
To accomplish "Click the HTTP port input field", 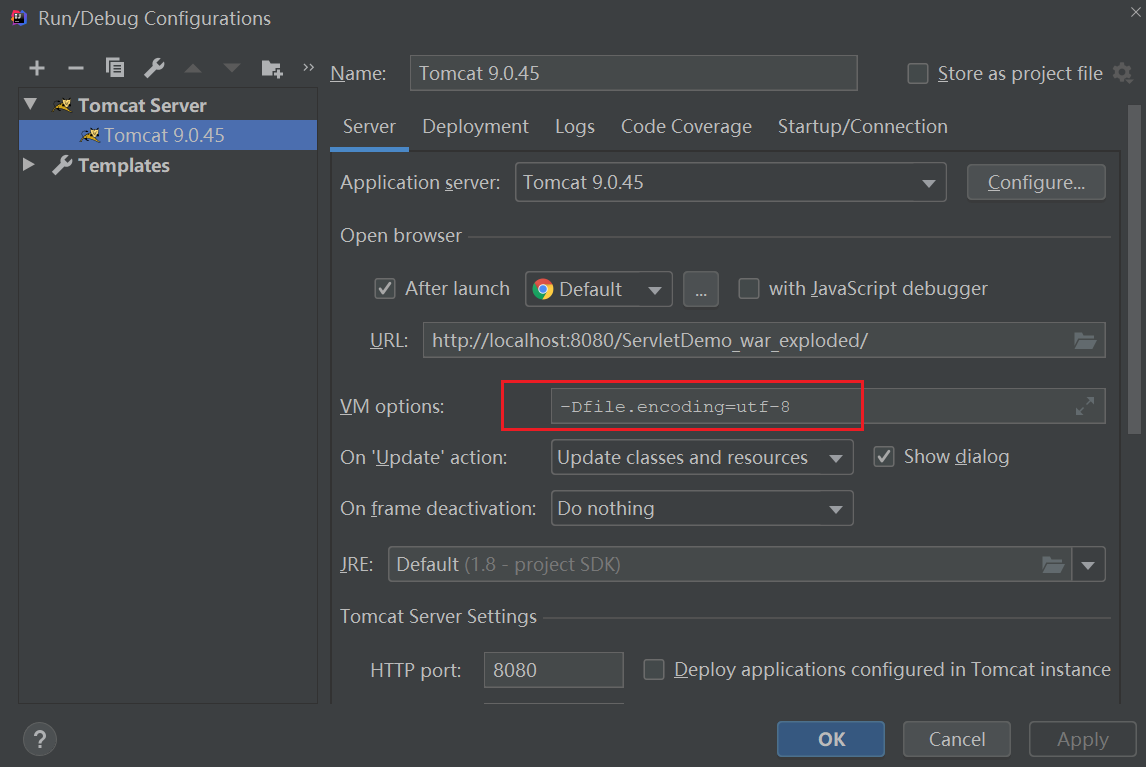I will point(553,670).
